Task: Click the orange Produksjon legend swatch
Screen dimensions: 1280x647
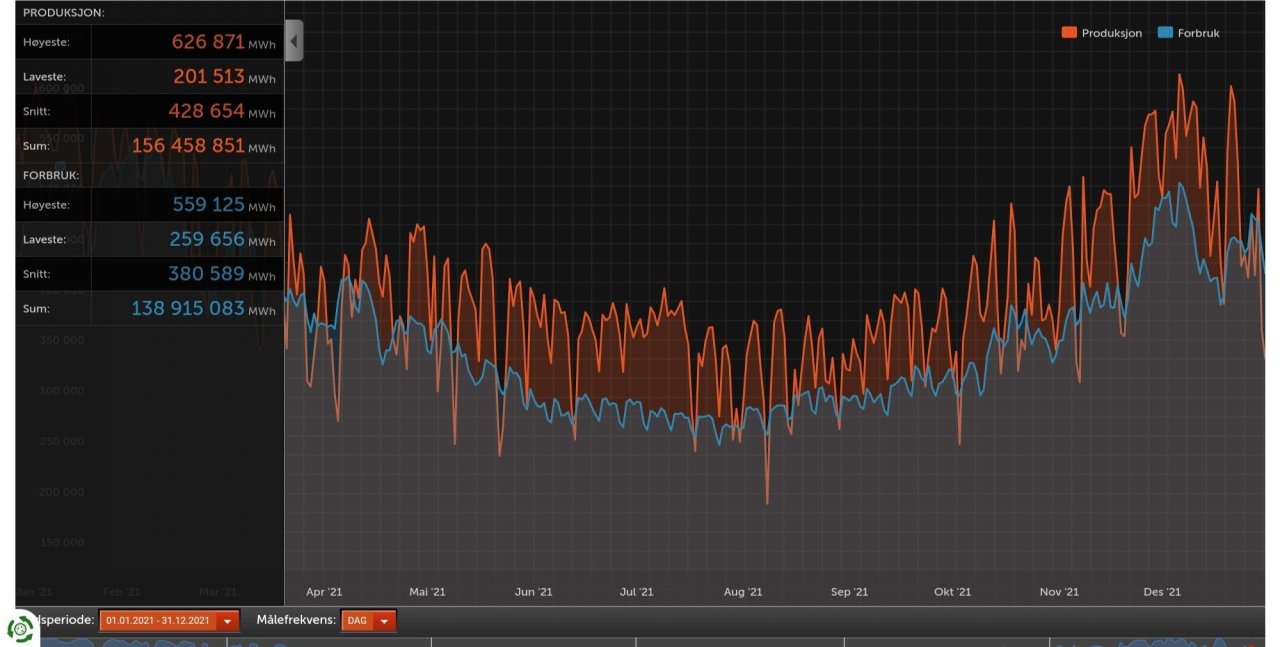Action: 1069,33
